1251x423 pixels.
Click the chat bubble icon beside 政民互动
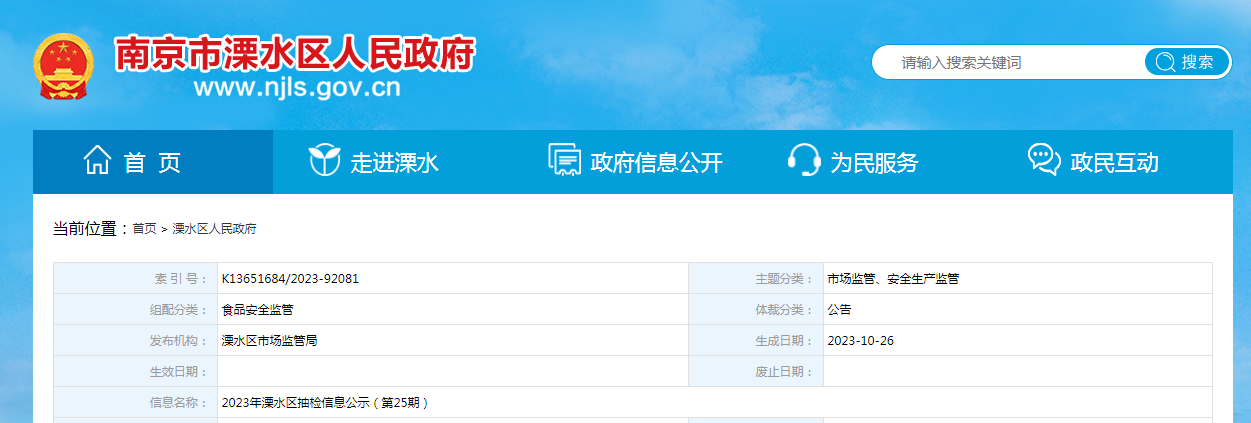click(1044, 159)
